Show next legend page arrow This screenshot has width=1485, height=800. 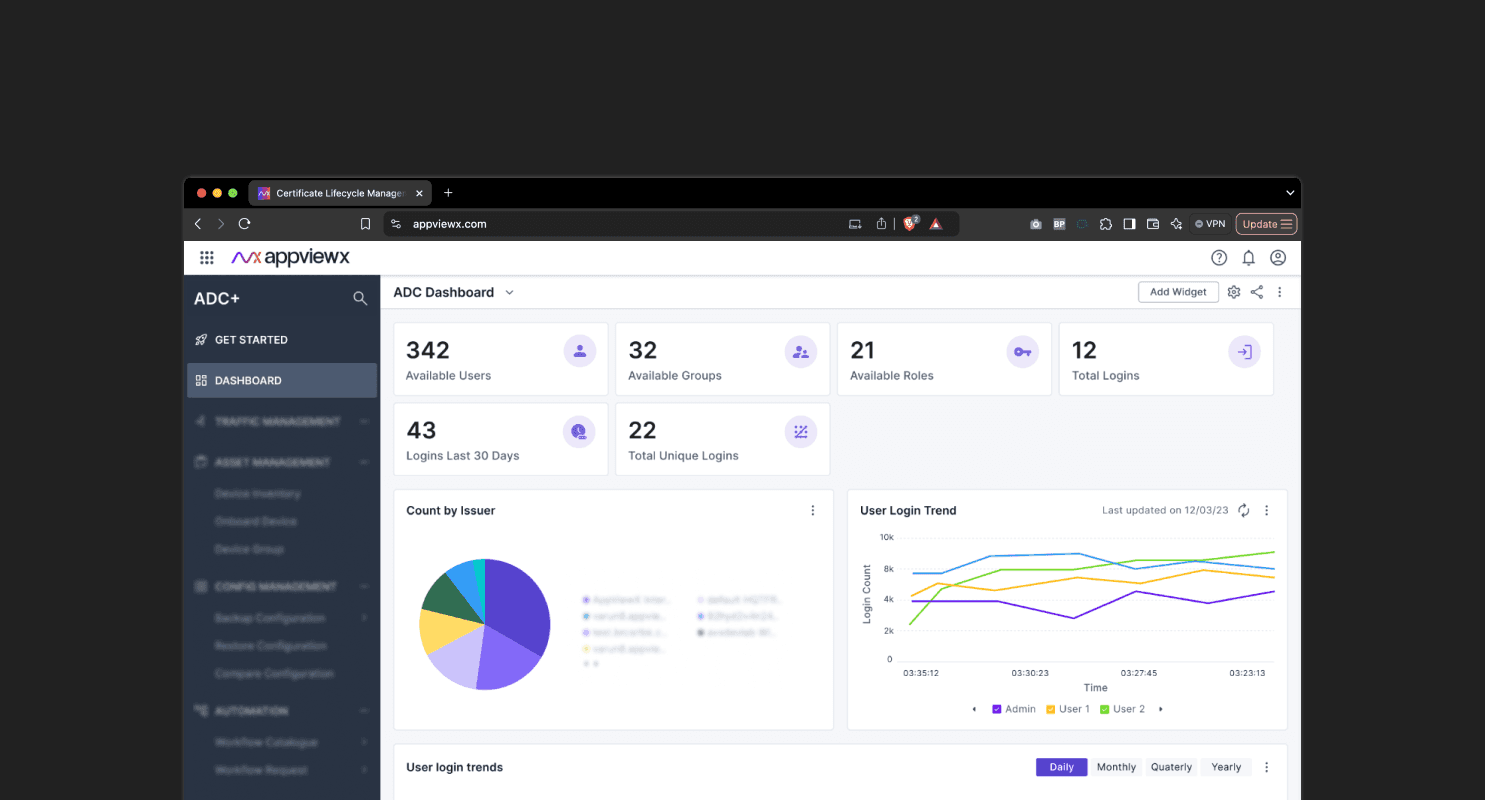point(1161,709)
